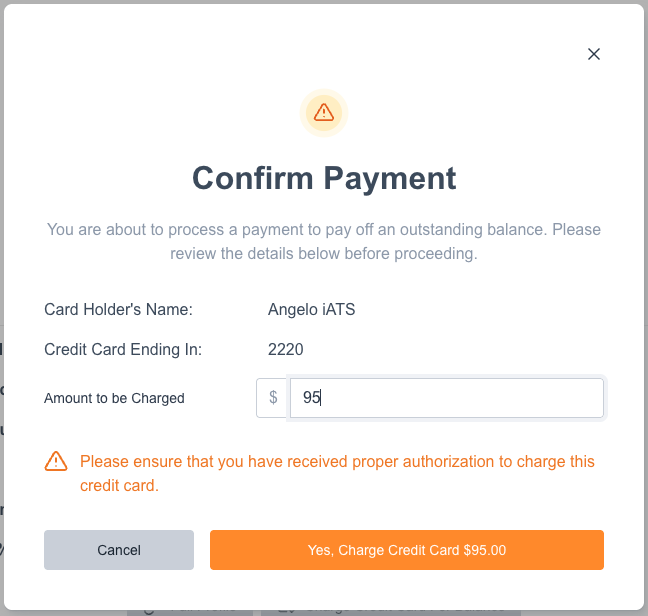Click the Amount to be Charged label
This screenshot has height=616, width=648.
114,398
